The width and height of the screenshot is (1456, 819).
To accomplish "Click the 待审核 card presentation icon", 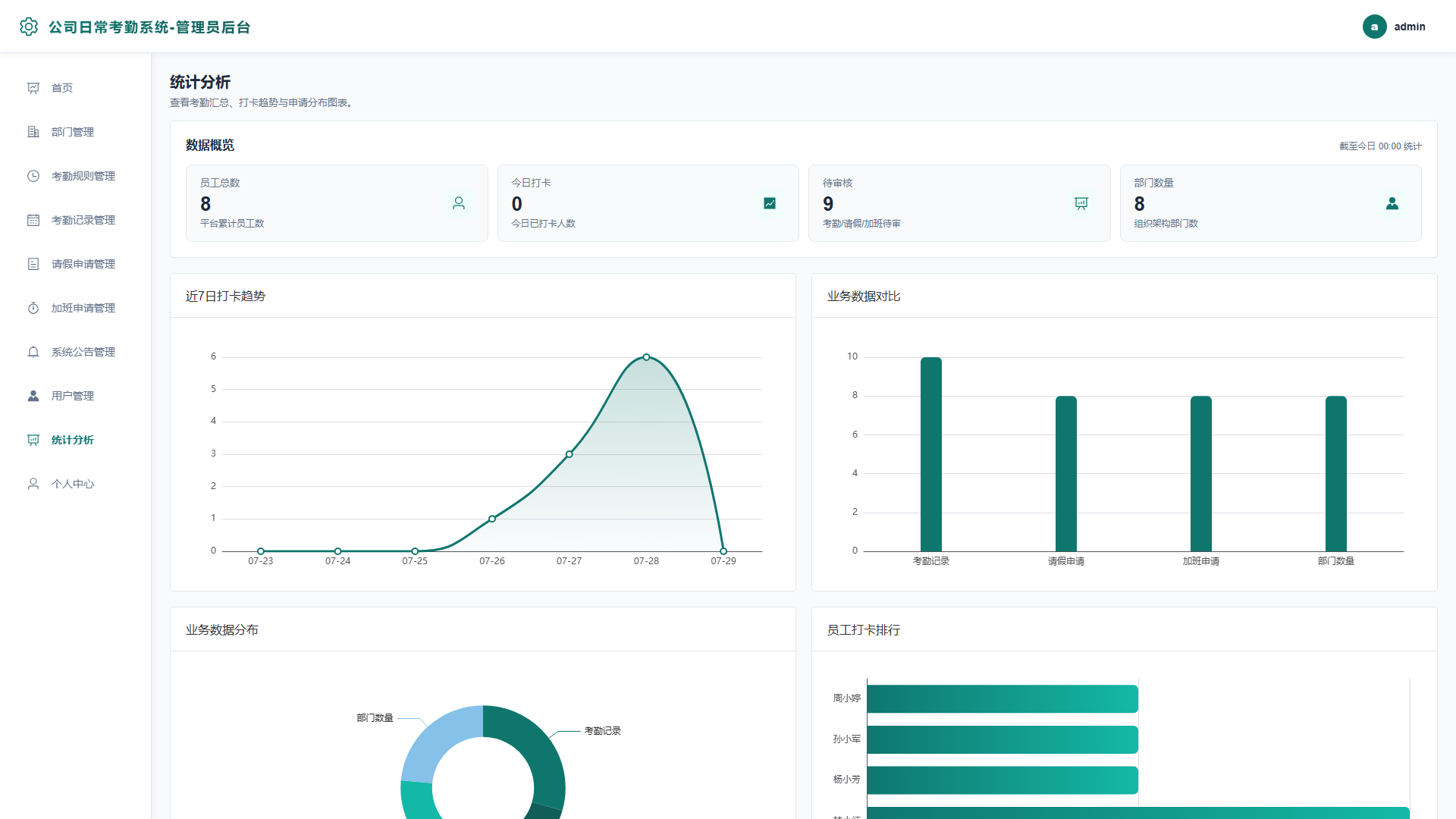I will [1081, 203].
